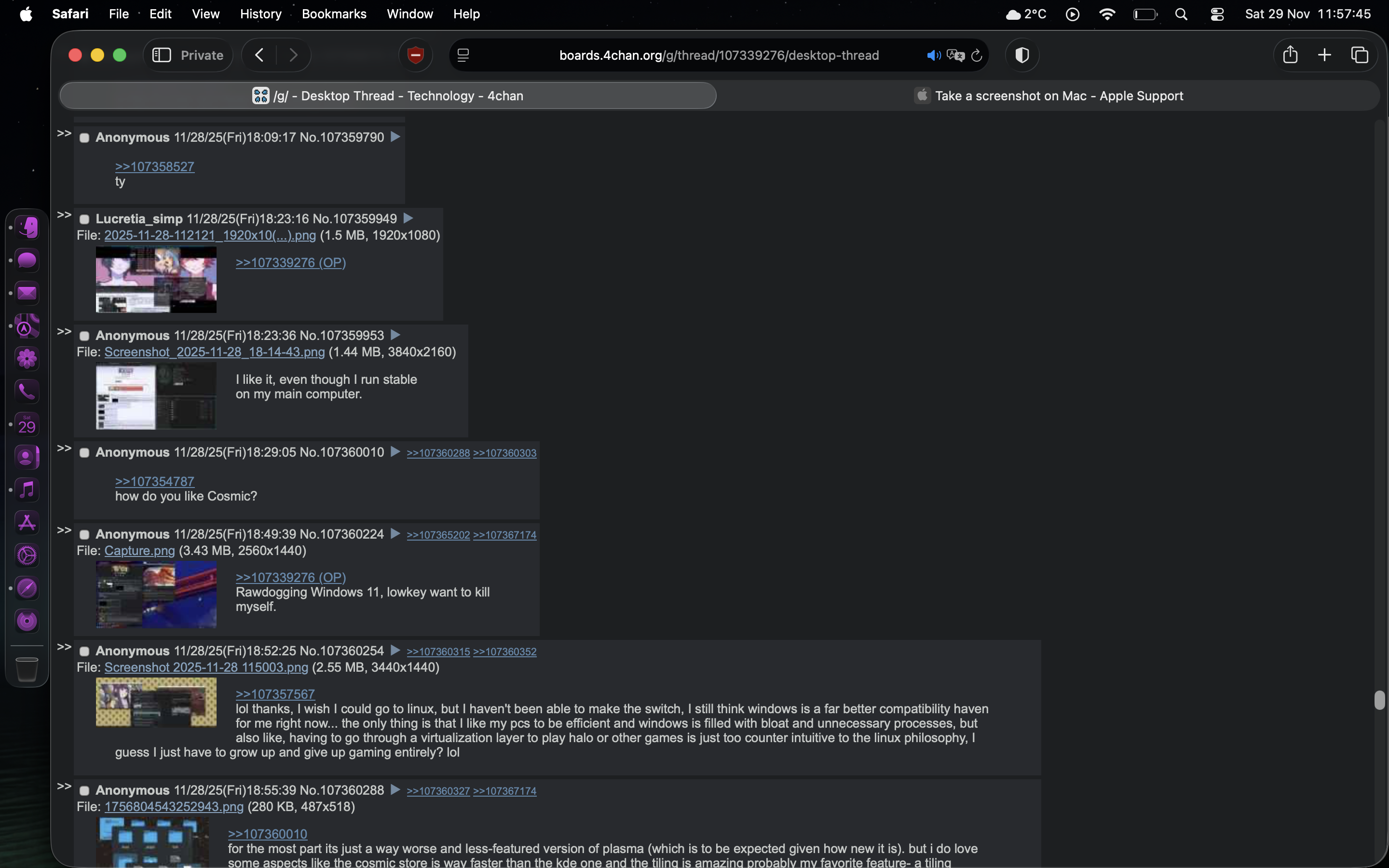This screenshot has height=868, width=1389.
Task: Tick checkbox for post No.107360010
Action: click(84, 453)
